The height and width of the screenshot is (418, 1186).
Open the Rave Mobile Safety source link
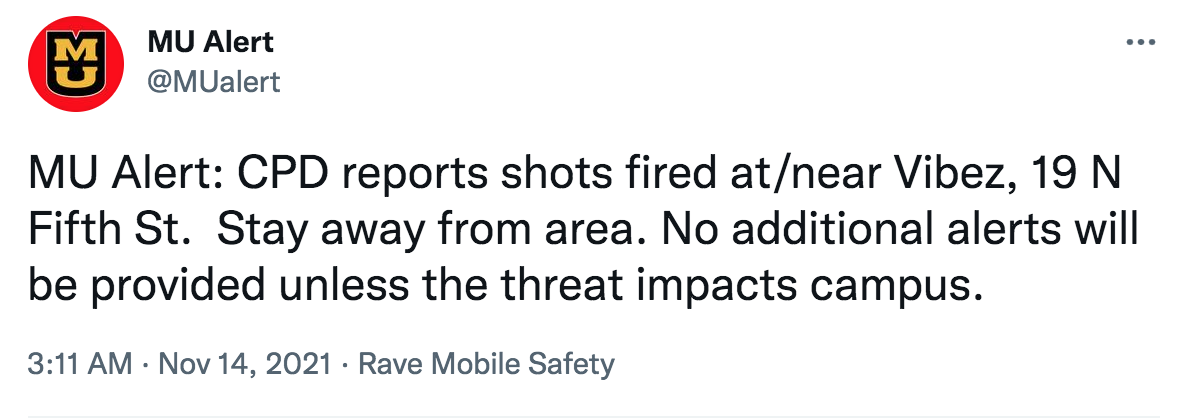pyautogui.click(x=486, y=365)
